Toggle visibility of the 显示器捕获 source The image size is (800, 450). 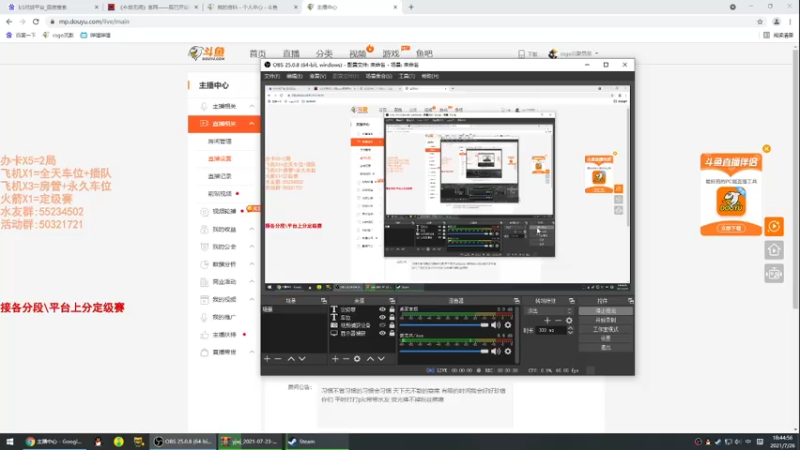[382, 333]
